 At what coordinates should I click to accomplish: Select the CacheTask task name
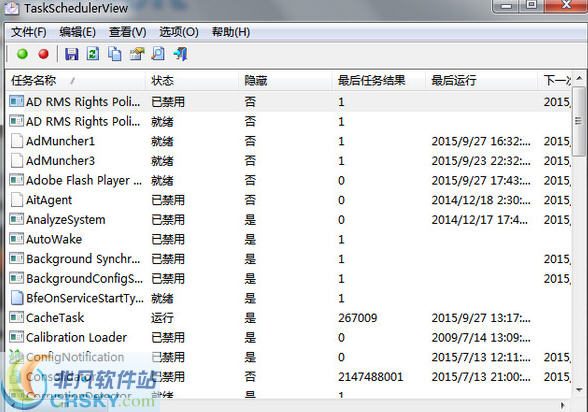(x=55, y=318)
